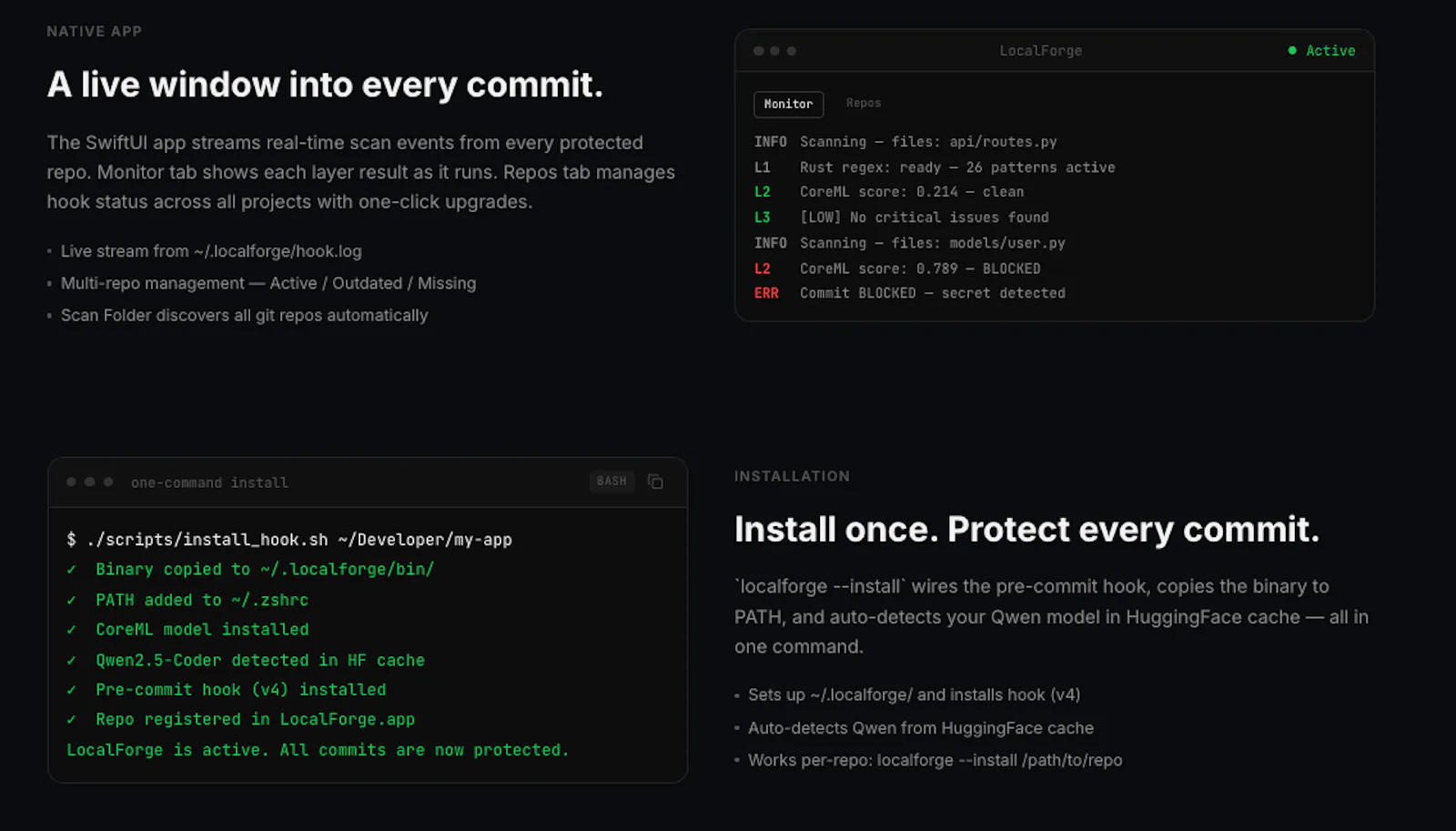The image size is (1456, 831).
Task: Click the paragraph starting 'The SwiftUI app streams'
Action: click(x=361, y=172)
